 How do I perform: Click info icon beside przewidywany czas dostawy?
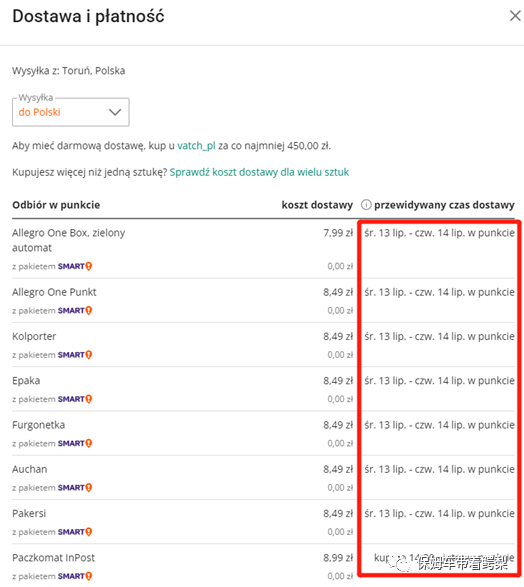[x=366, y=205]
